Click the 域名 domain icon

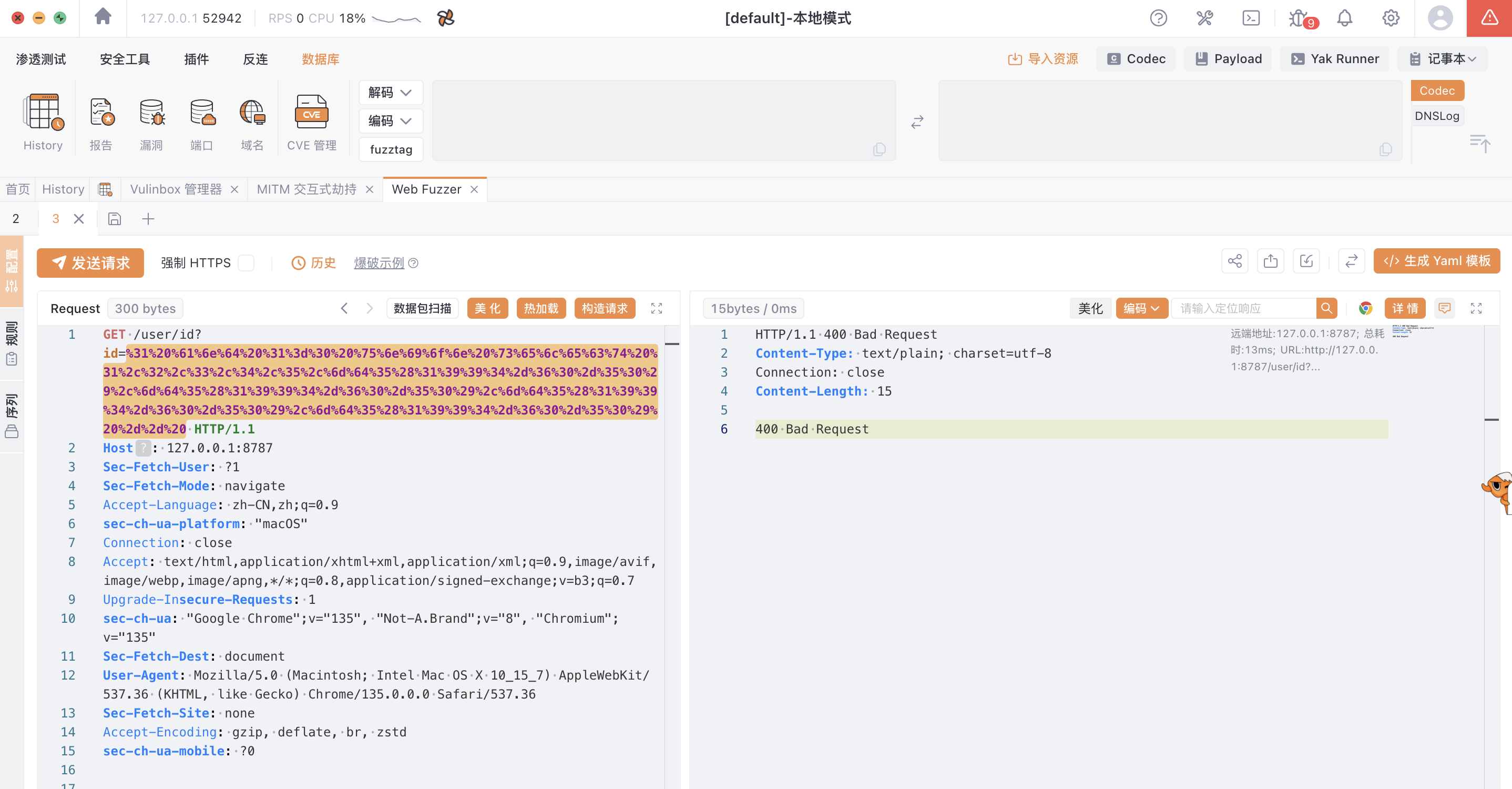252,112
